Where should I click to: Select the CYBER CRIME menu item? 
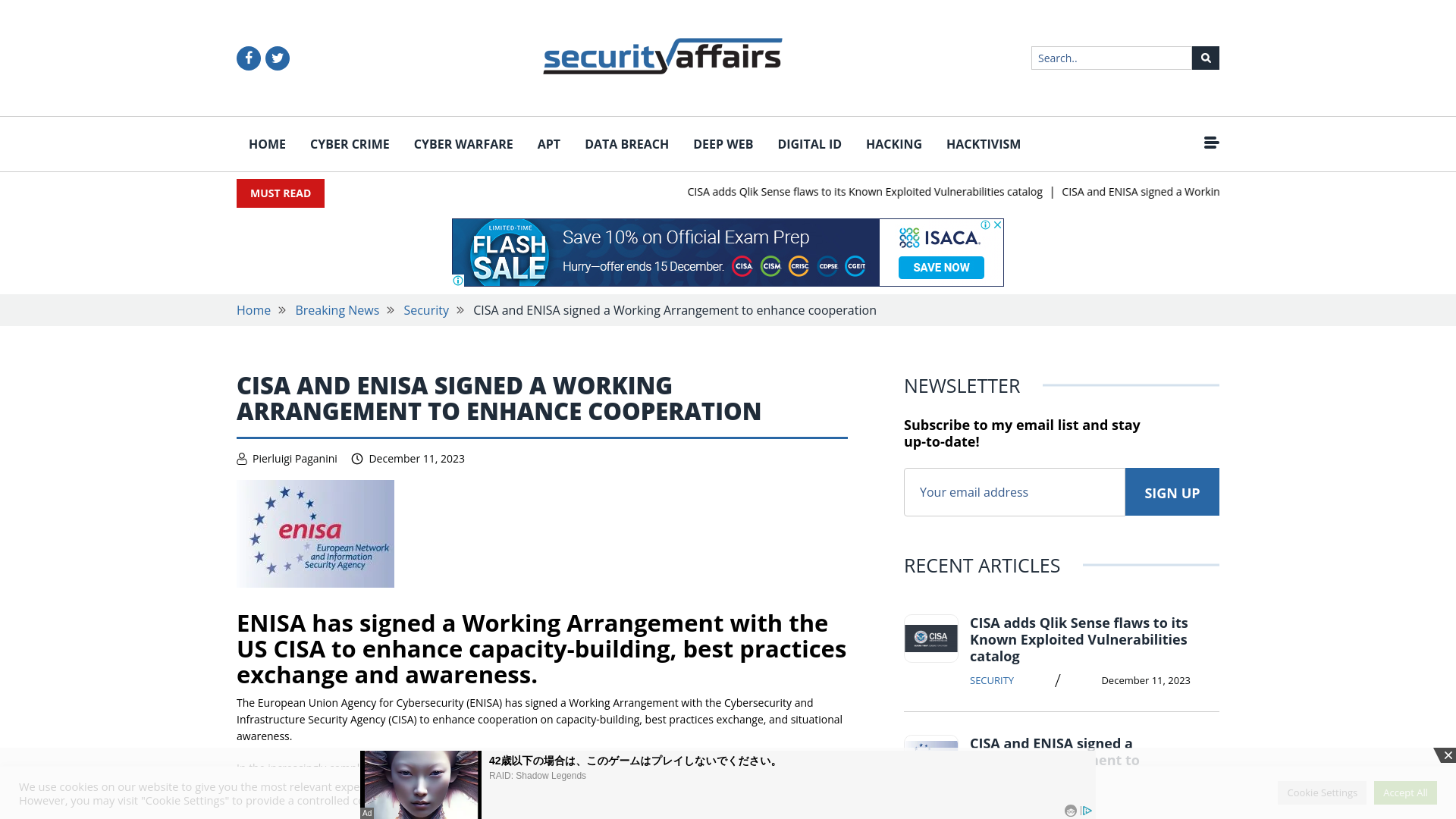click(349, 143)
